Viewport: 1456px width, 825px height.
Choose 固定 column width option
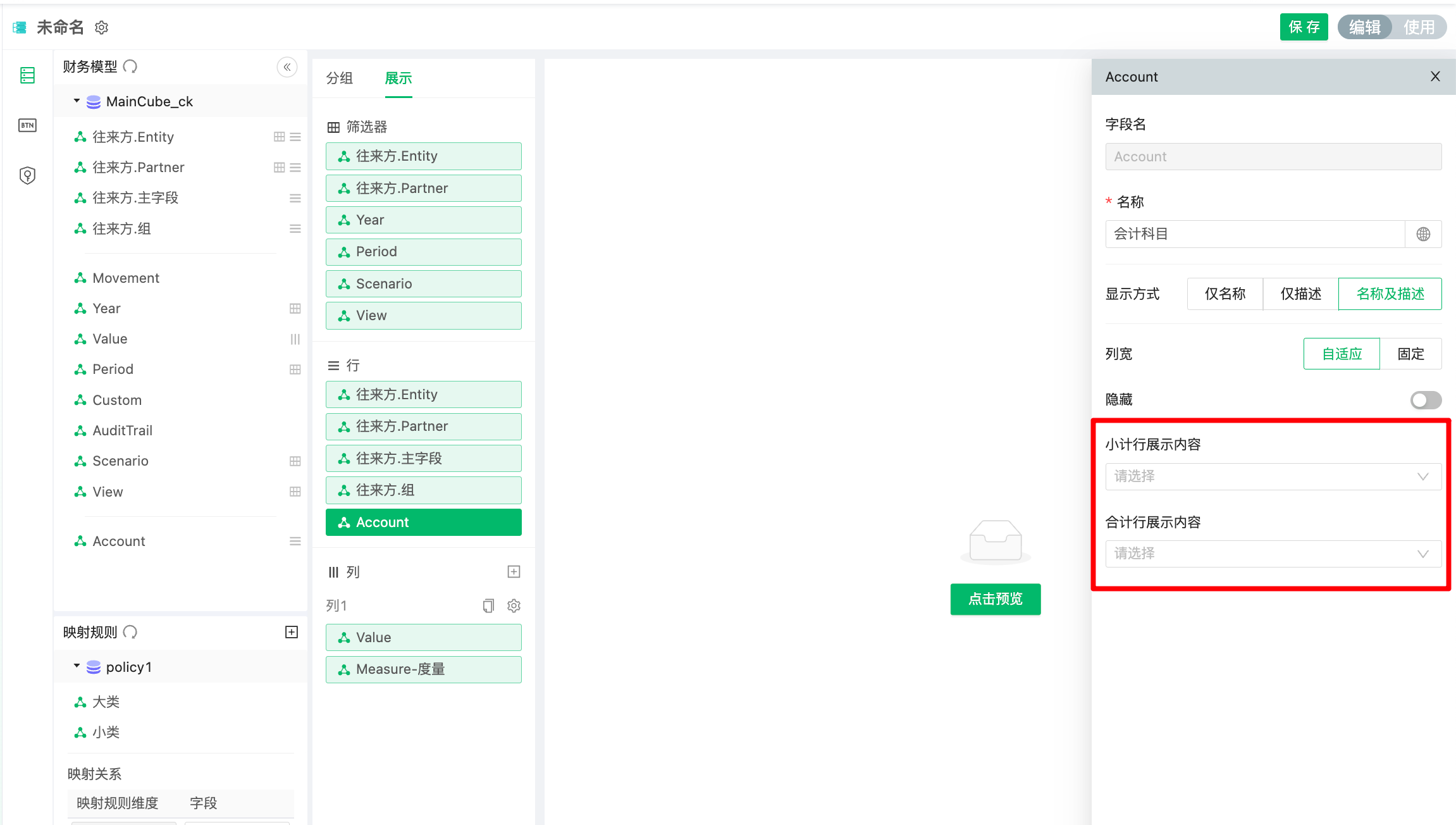(x=1410, y=354)
